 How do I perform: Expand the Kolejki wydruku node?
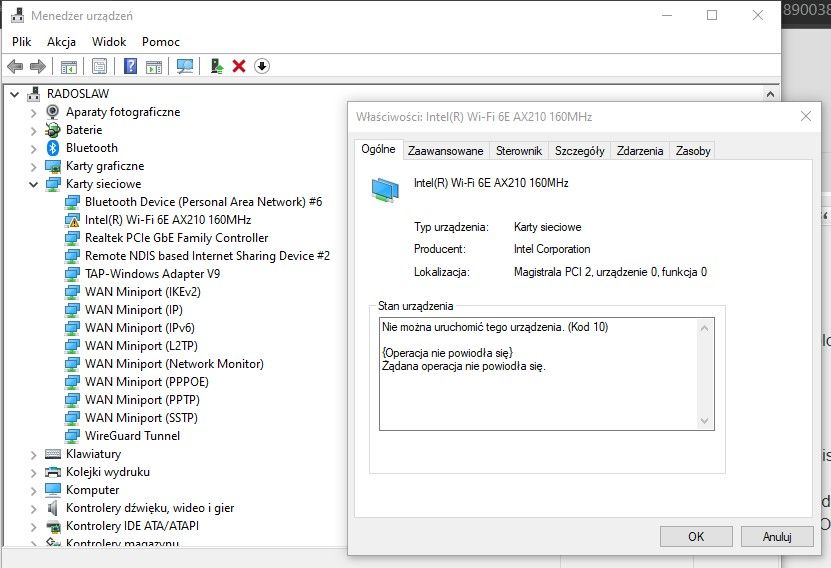pyautogui.click(x=33, y=473)
